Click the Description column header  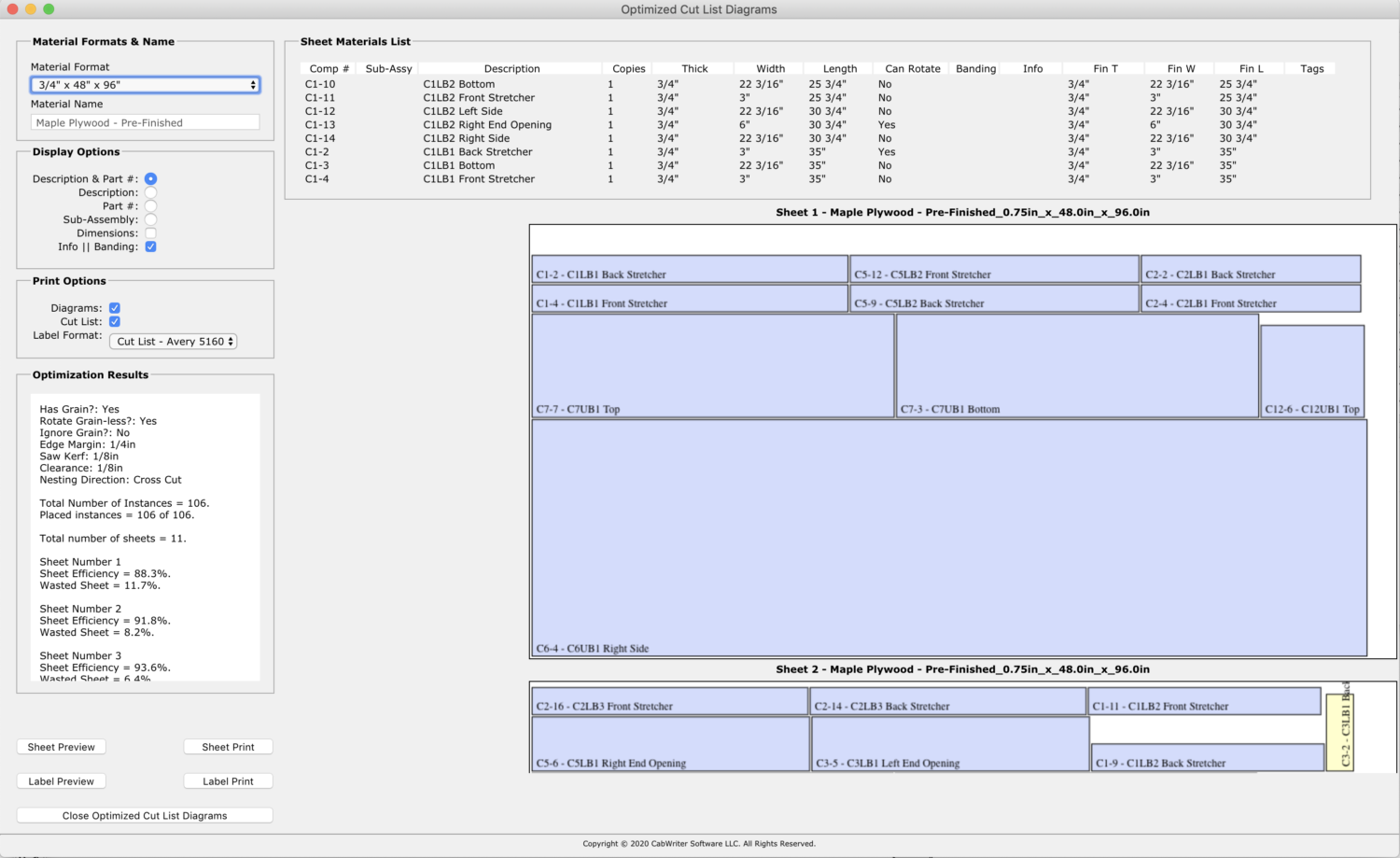[511, 68]
